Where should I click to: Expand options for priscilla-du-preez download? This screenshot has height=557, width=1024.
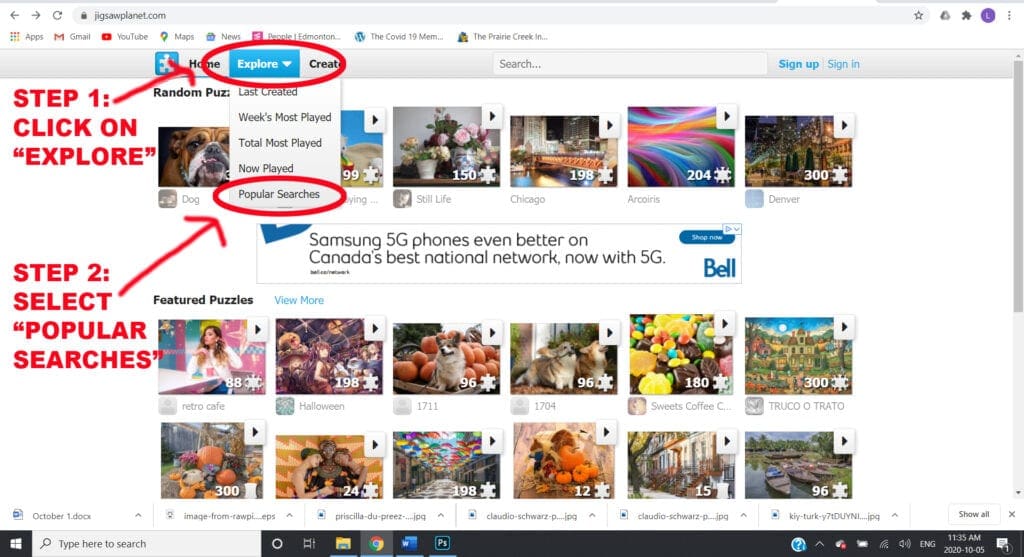click(x=441, y=515)
